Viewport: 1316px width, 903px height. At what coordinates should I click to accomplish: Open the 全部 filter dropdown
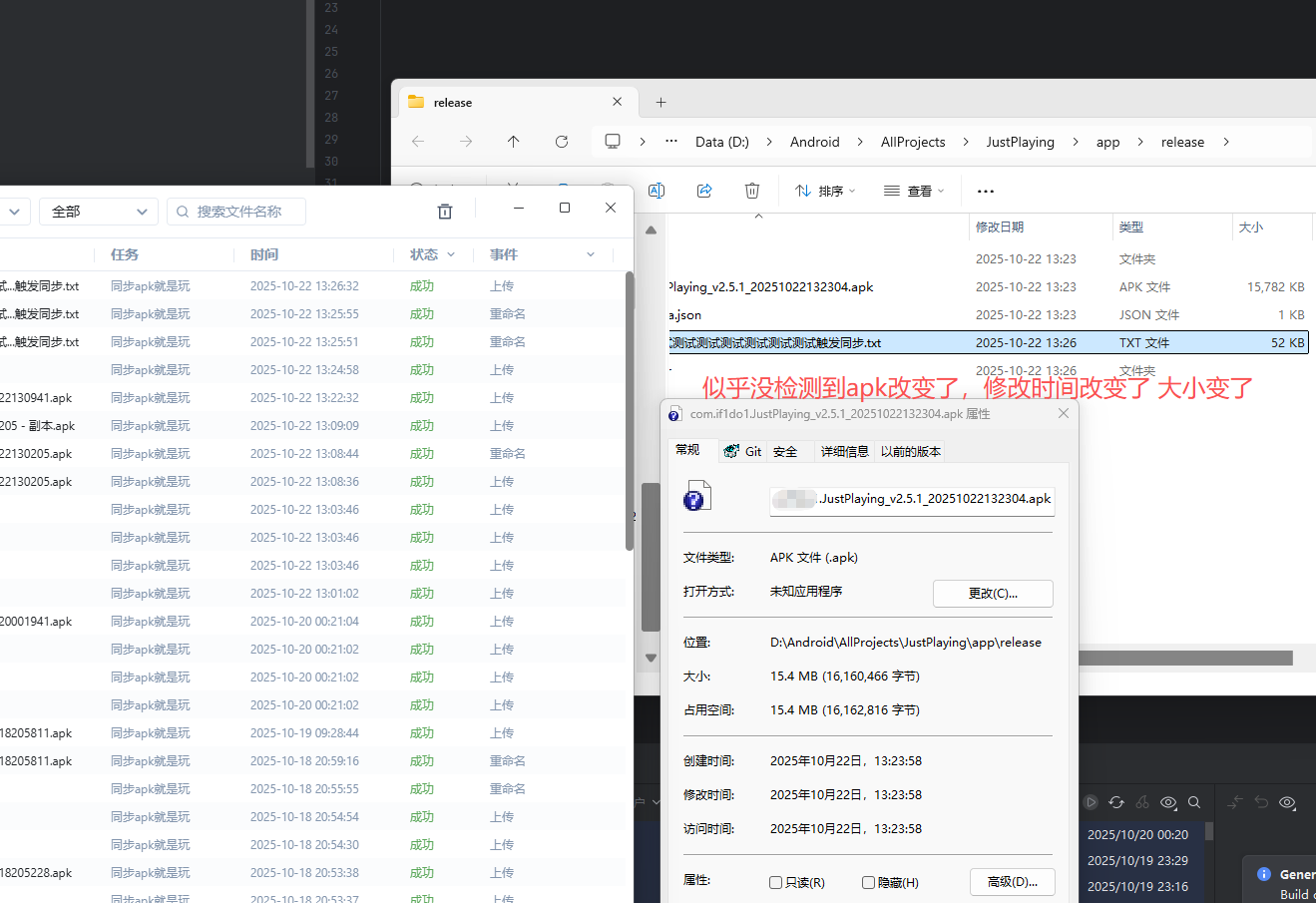pos(98,212)
